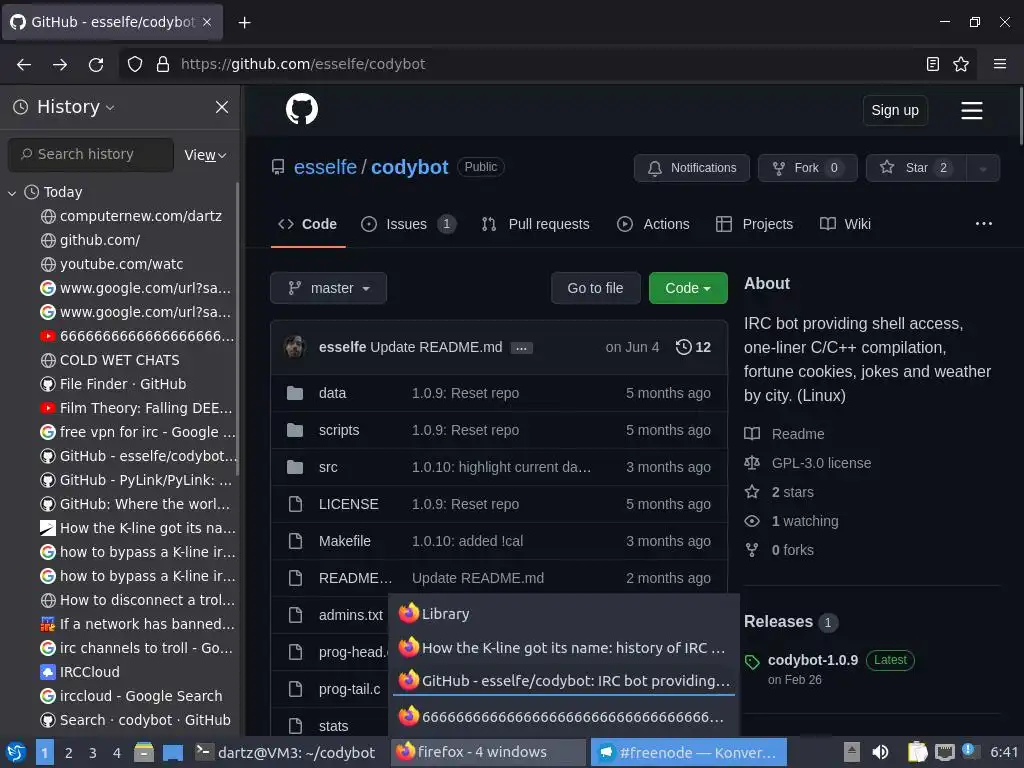Click the volume speaker tray icon
This screenshot has height=768, width=1024.
click(x=880, y=752)
